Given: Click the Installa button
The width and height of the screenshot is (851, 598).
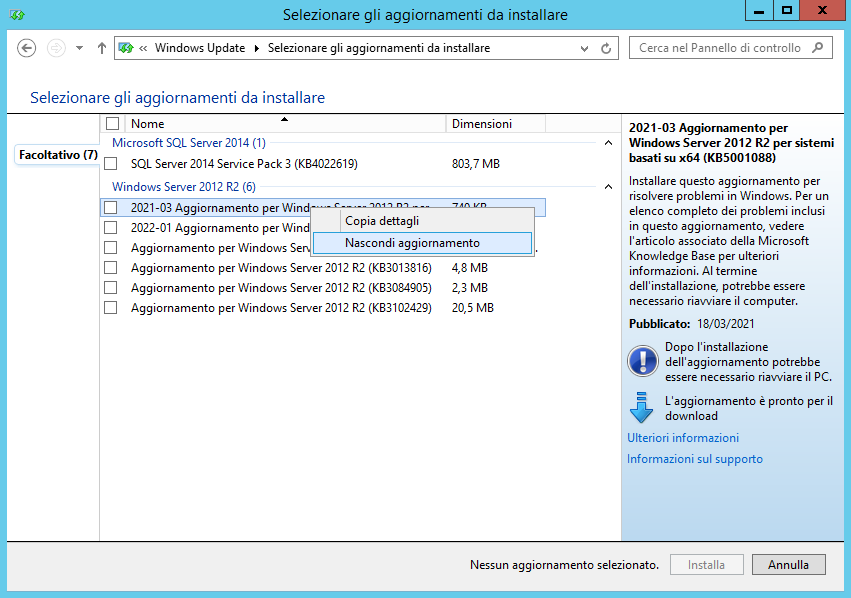Looking at the screenshot, I should coord(707,565).
